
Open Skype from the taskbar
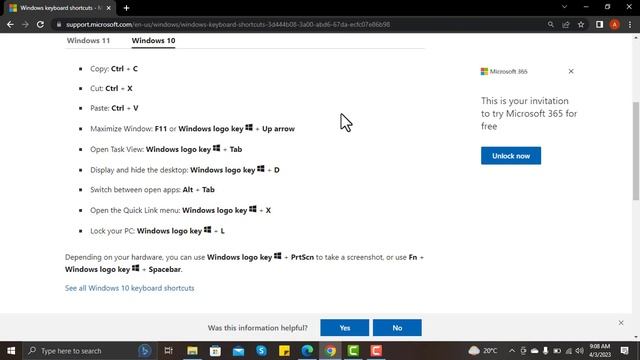[261, 351]
